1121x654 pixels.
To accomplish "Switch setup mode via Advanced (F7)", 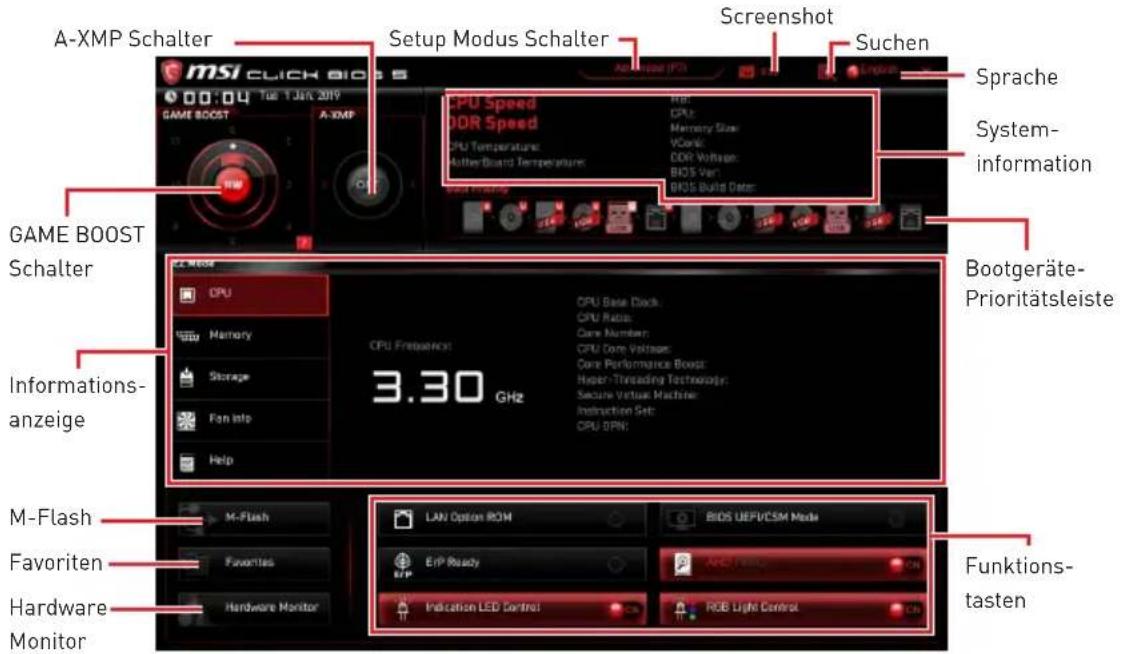I will [x=650, y=68].
